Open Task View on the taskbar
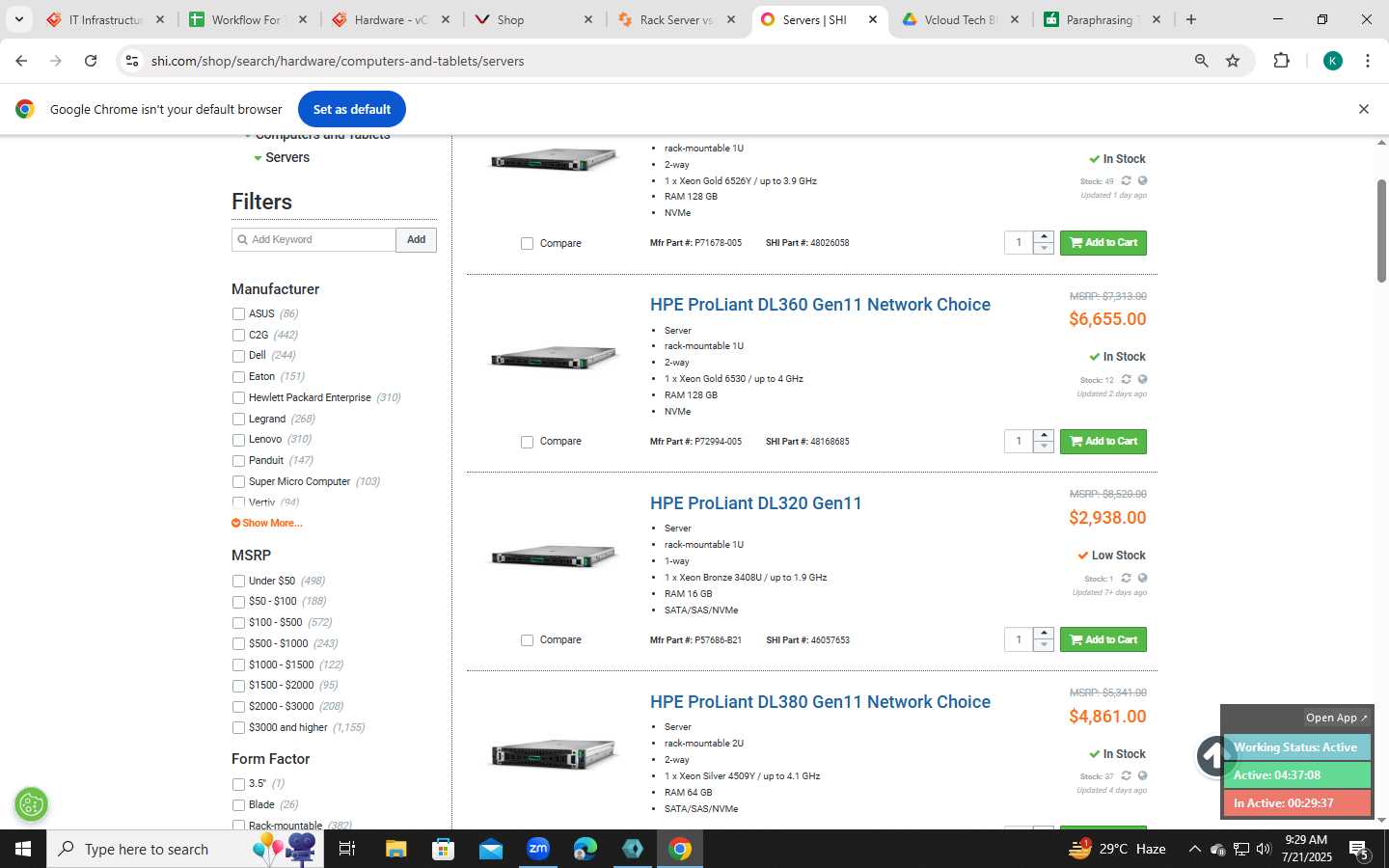The image size is (1389, 868). point(347,849)
